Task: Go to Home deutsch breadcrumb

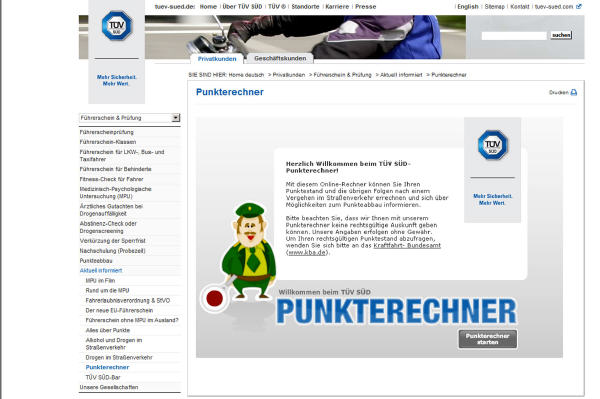Action: [x=246, y=75]
